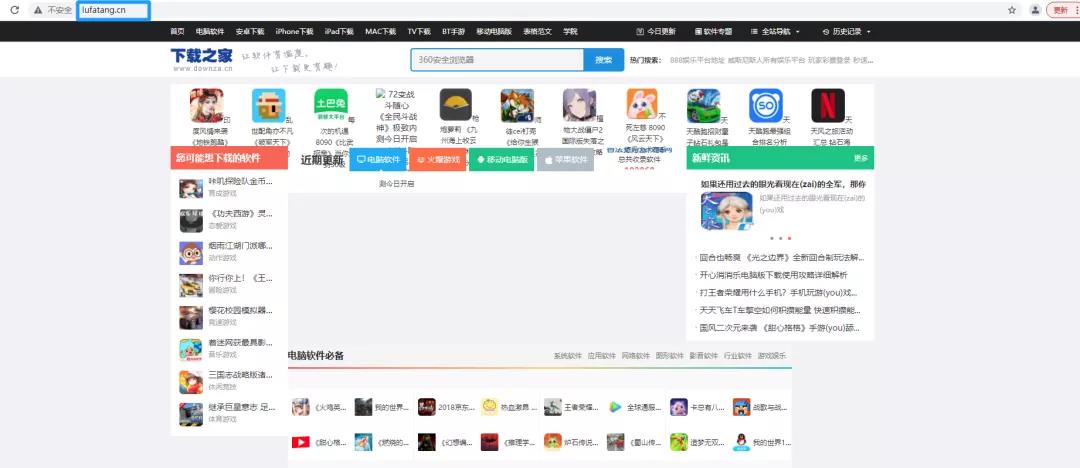Open the 你行你上 sidebar entry
1080x468 pixels.
click(240, 278)
